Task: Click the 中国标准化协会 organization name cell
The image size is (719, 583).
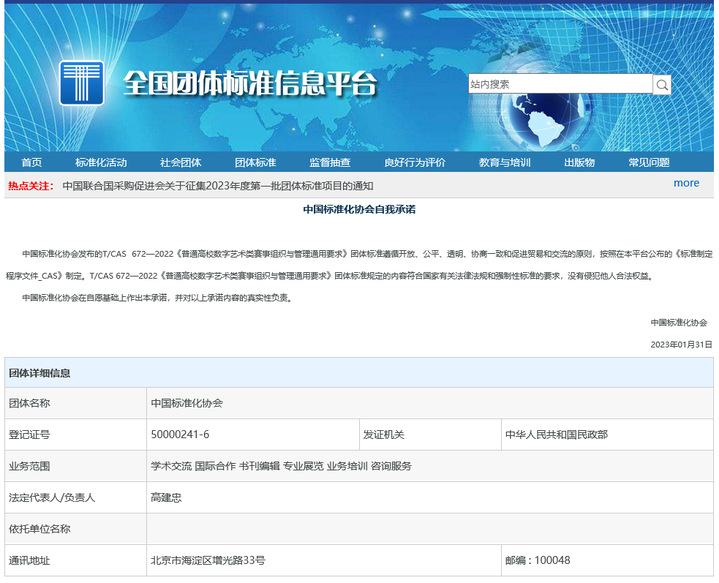Action: [187, 403]
